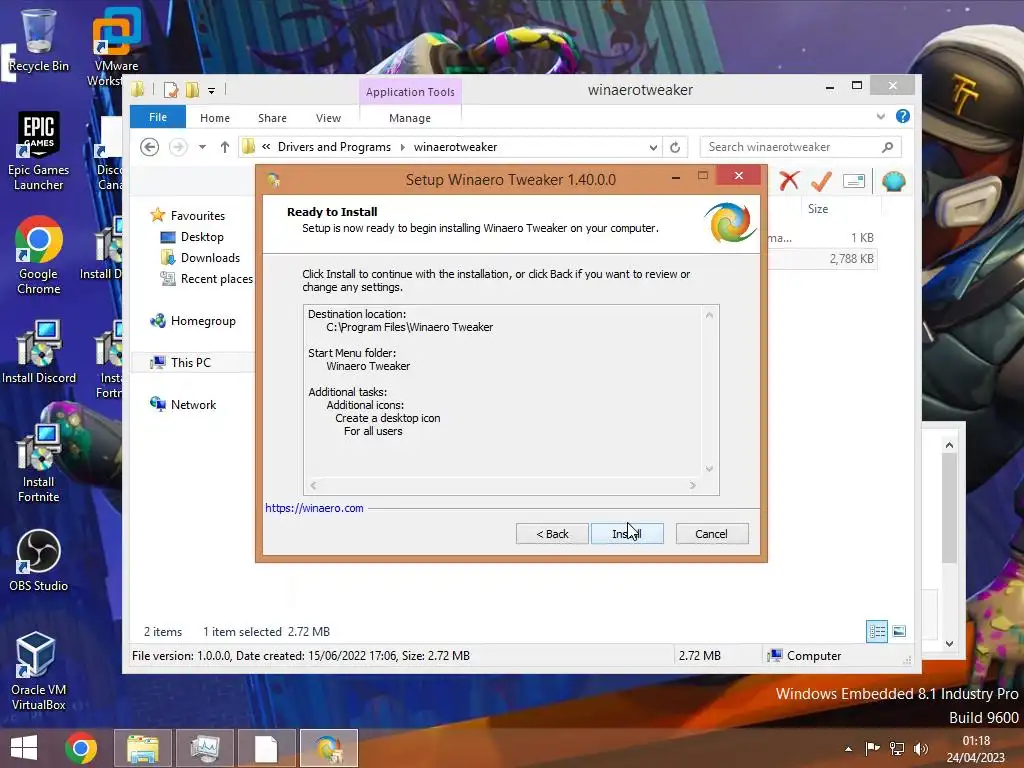The image size is (1024, 768).
Task: Open recent locations dropdown arrow
Action: [202, 147]
